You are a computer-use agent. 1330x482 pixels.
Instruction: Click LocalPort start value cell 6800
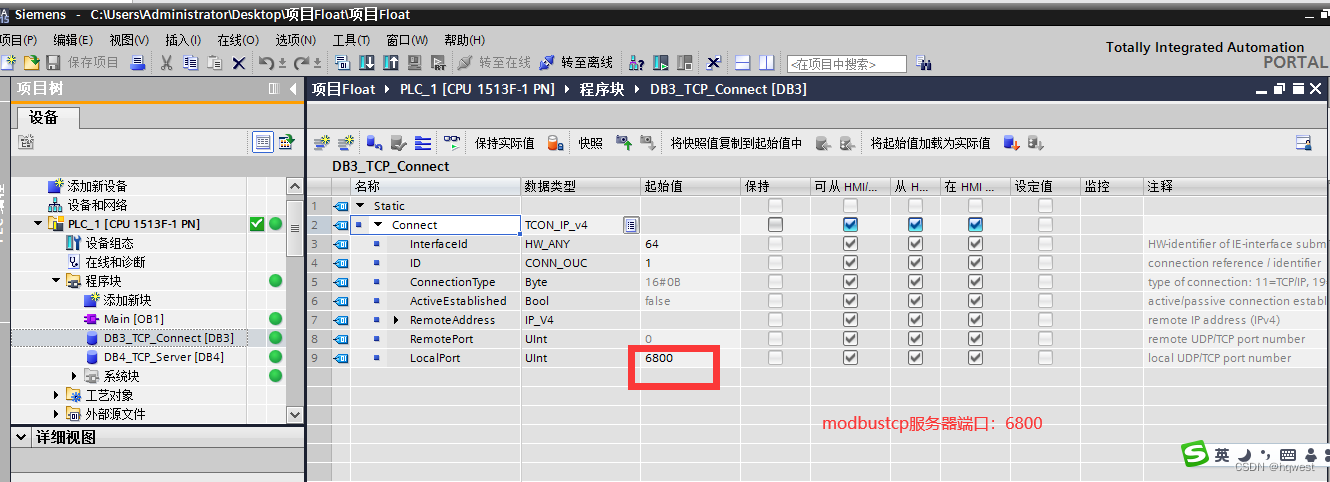coord(690,358)
